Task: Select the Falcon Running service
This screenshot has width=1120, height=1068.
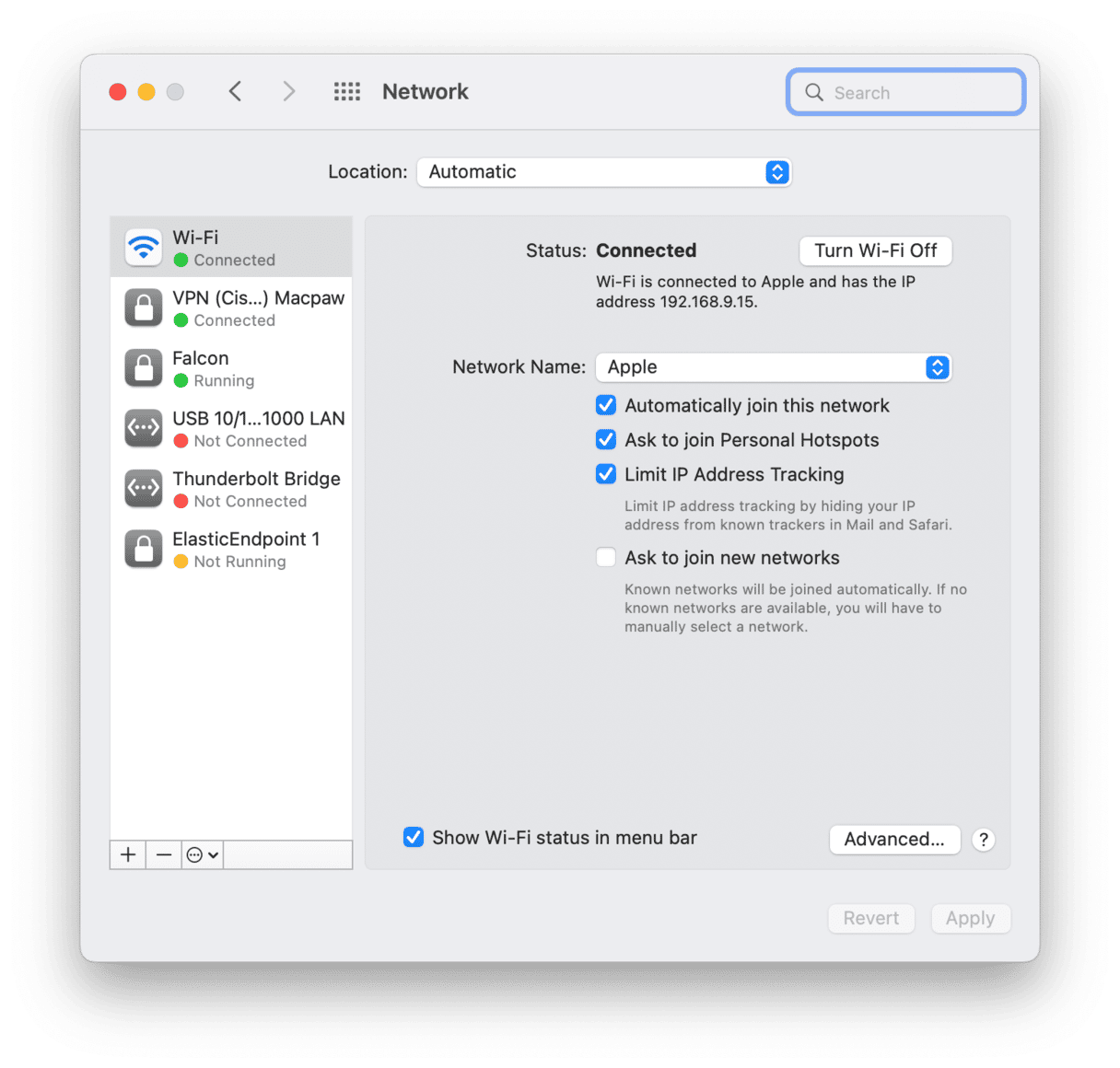Action: tap(231, 367)
